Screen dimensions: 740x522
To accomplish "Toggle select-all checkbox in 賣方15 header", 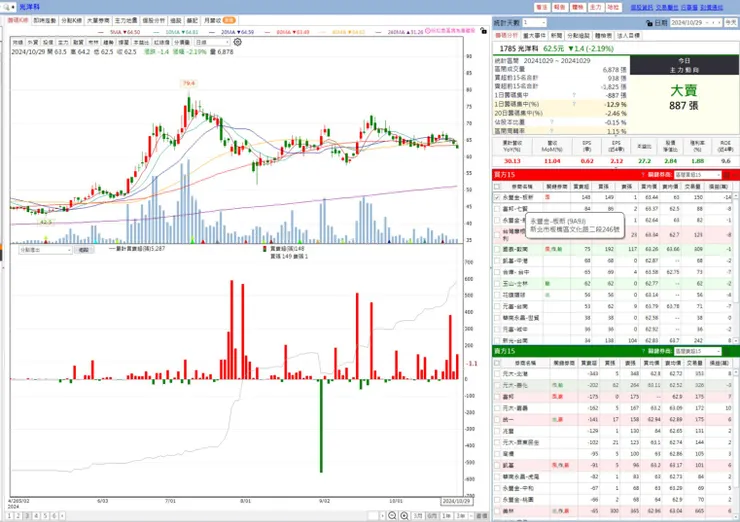I will click(x=497, y=363).
